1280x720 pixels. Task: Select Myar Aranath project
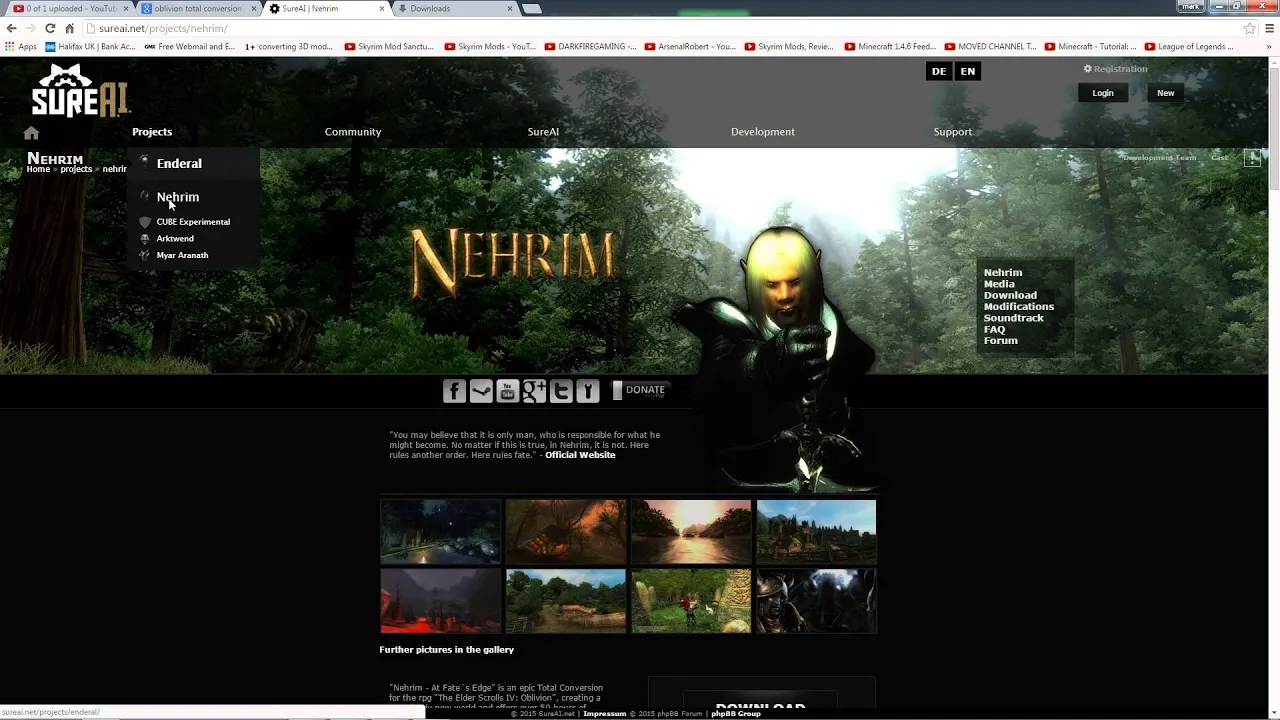click(182, 255)
